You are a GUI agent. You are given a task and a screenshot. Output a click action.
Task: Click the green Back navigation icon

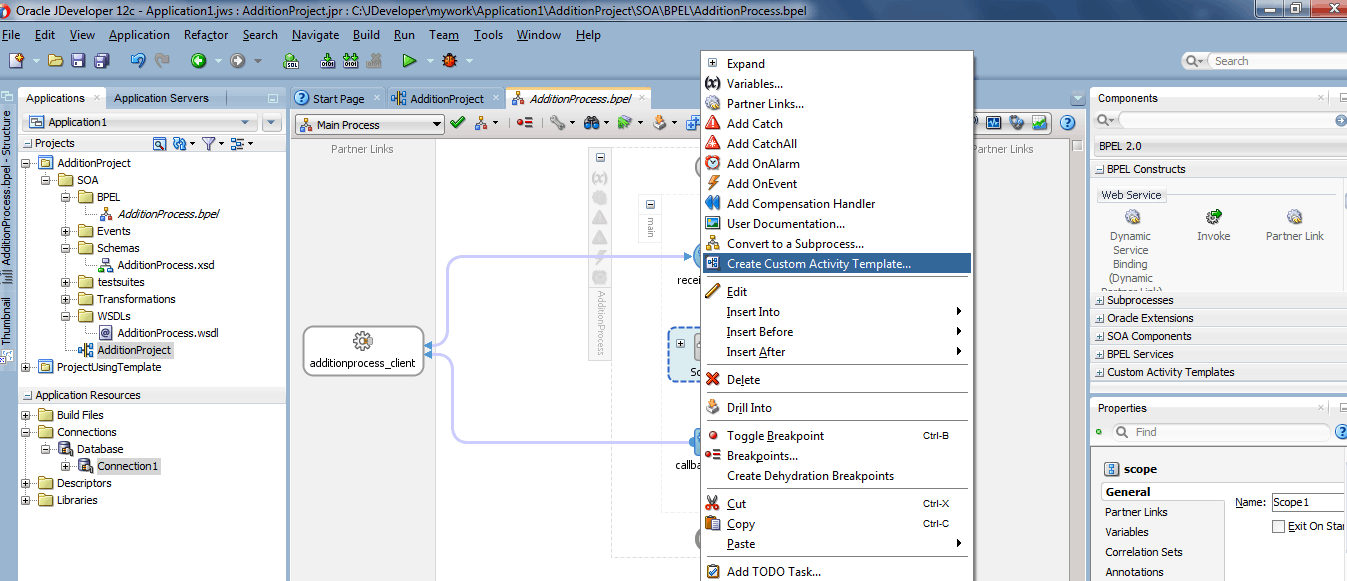[x=198, y=61]
